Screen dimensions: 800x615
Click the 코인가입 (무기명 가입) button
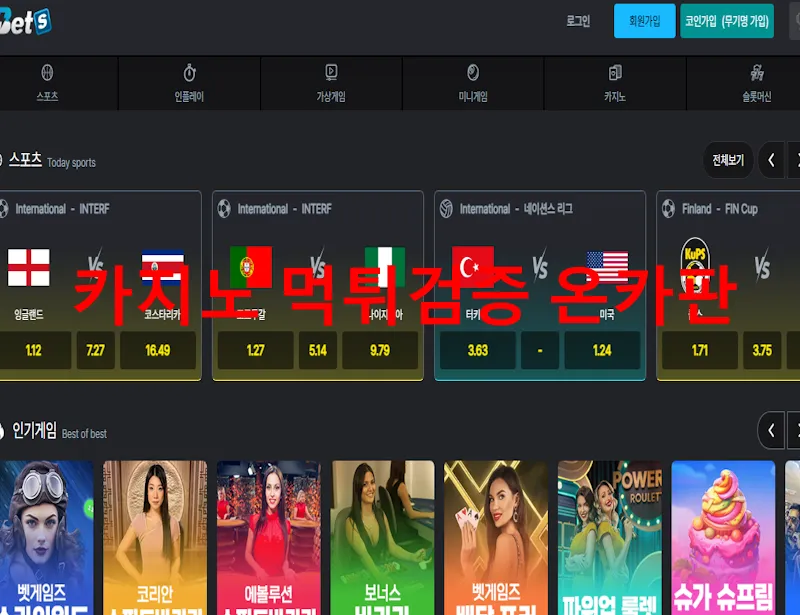pos(727,21)
